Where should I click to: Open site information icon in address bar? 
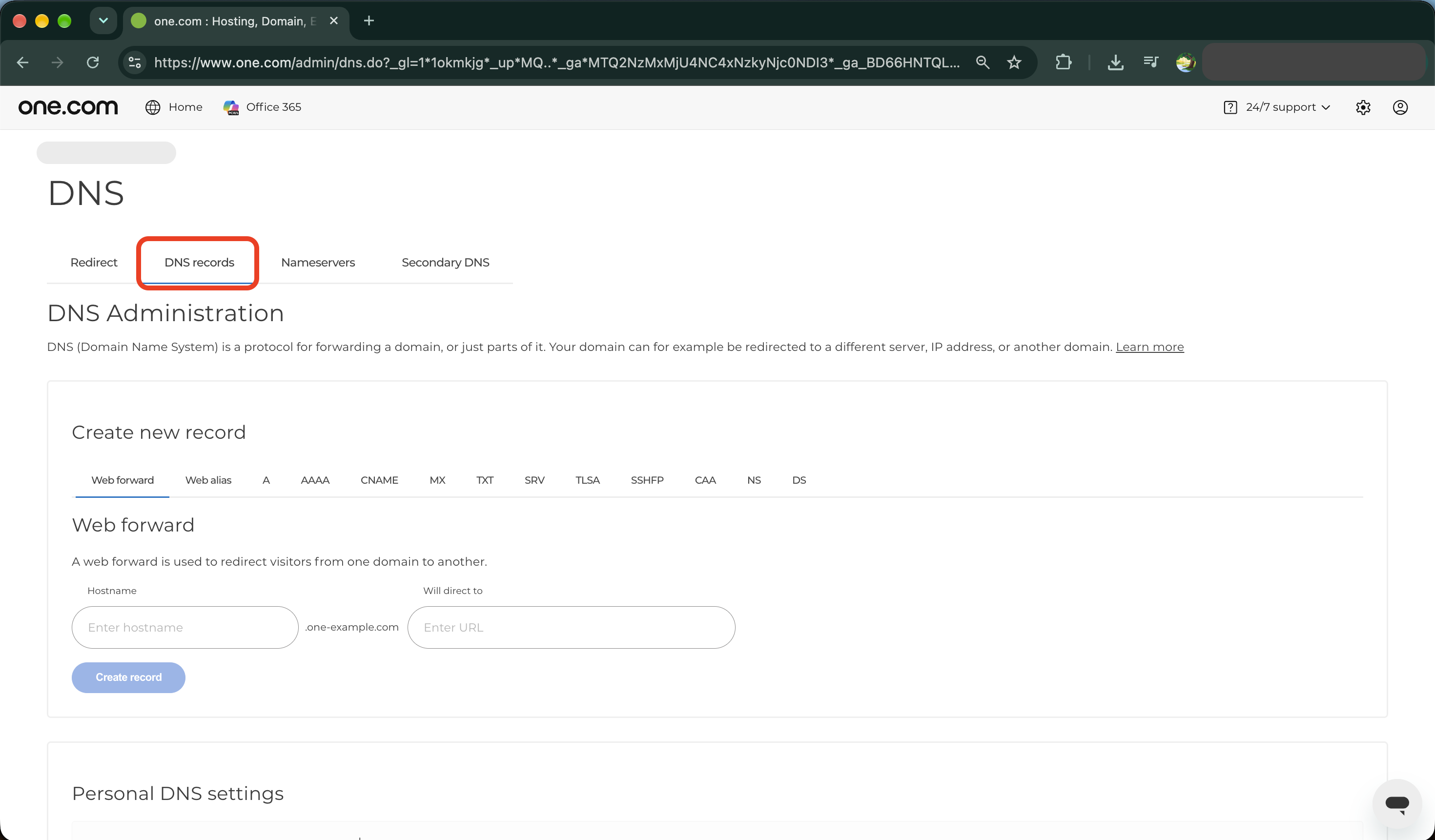tap(135, 62)
